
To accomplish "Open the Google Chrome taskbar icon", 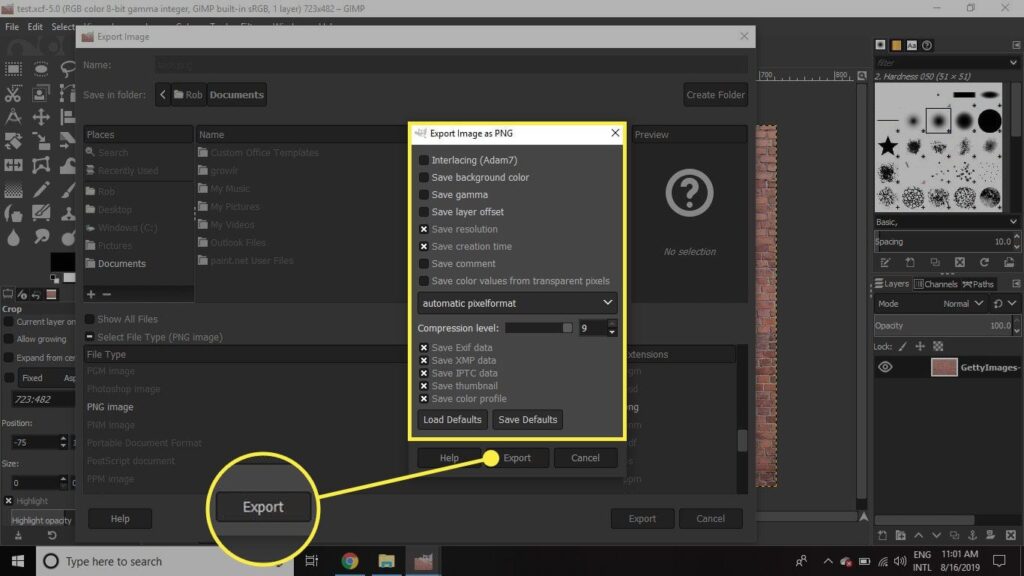I will click(x=350, y=560).
